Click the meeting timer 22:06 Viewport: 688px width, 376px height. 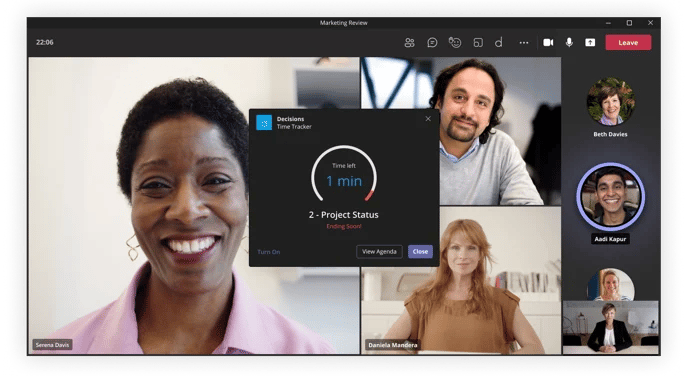[x=45, y=43]
